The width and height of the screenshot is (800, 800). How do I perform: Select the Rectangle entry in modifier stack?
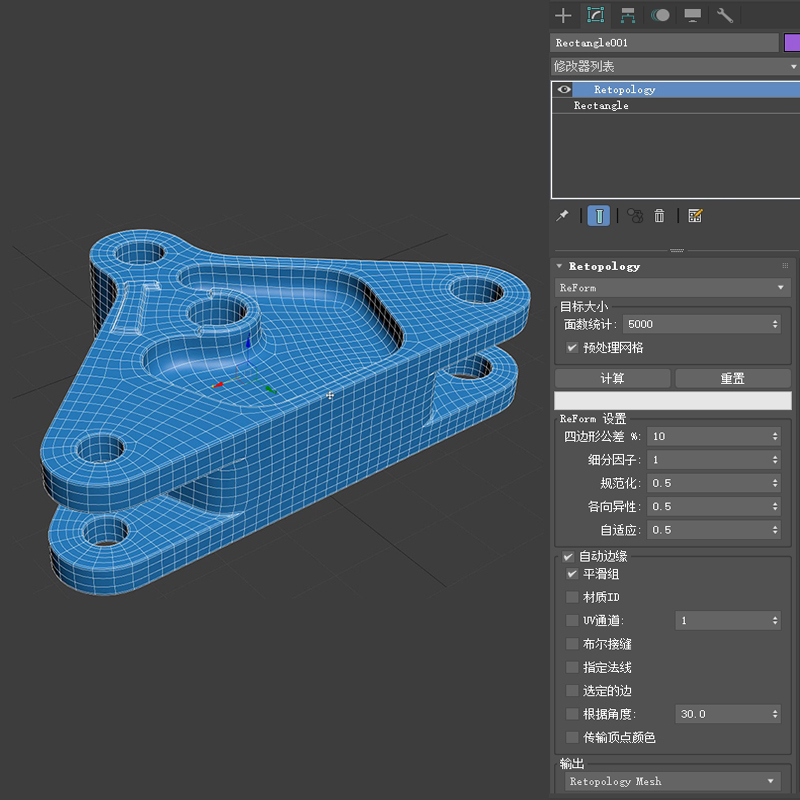point(602,105)
